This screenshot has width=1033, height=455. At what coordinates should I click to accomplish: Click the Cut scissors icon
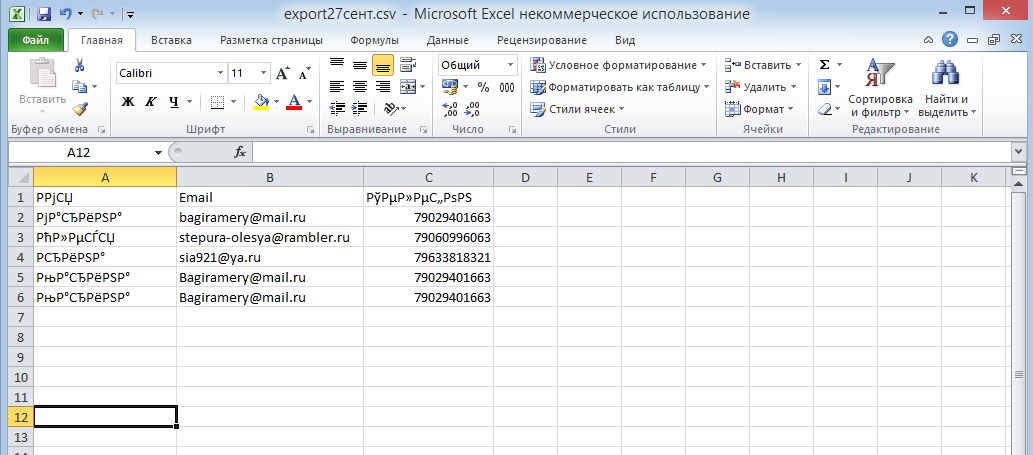[79, 65]
